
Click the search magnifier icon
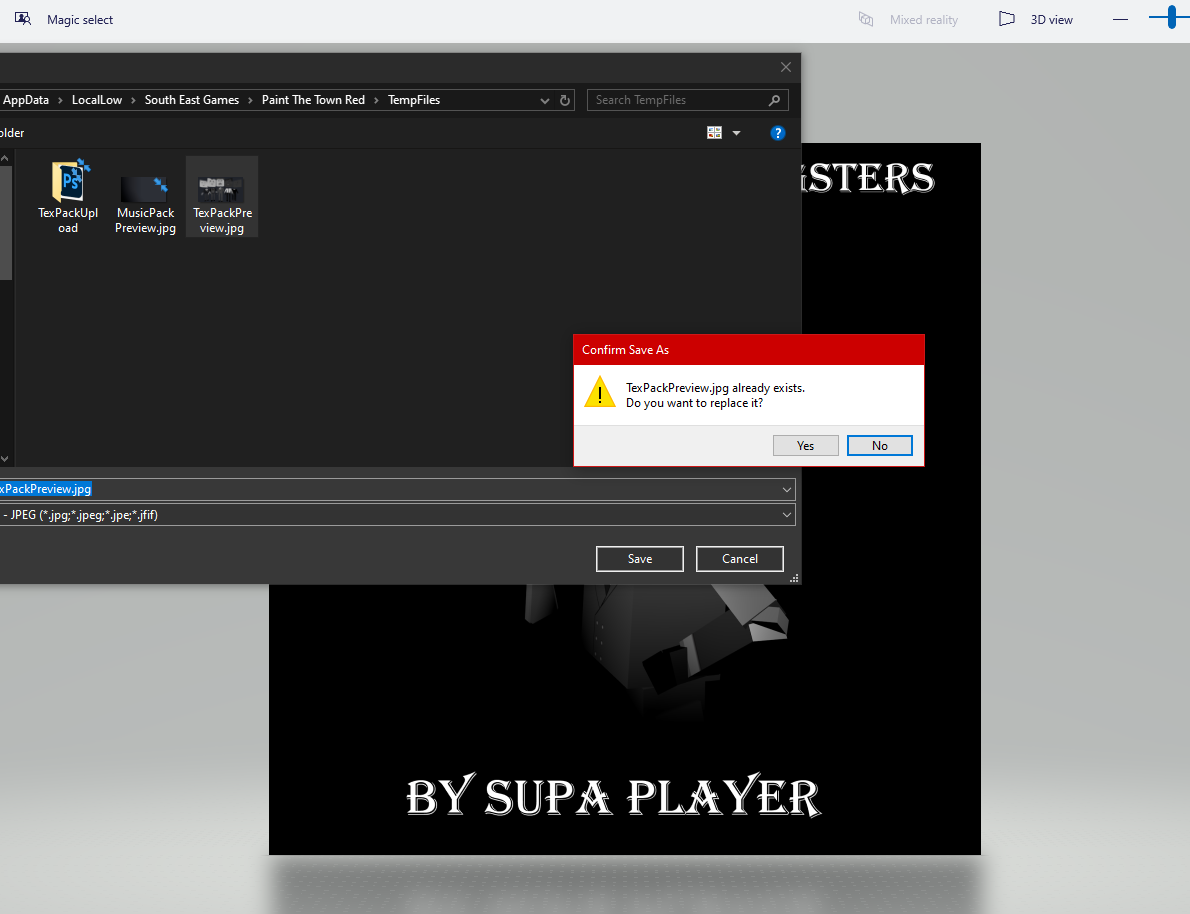tap(774, 100)
